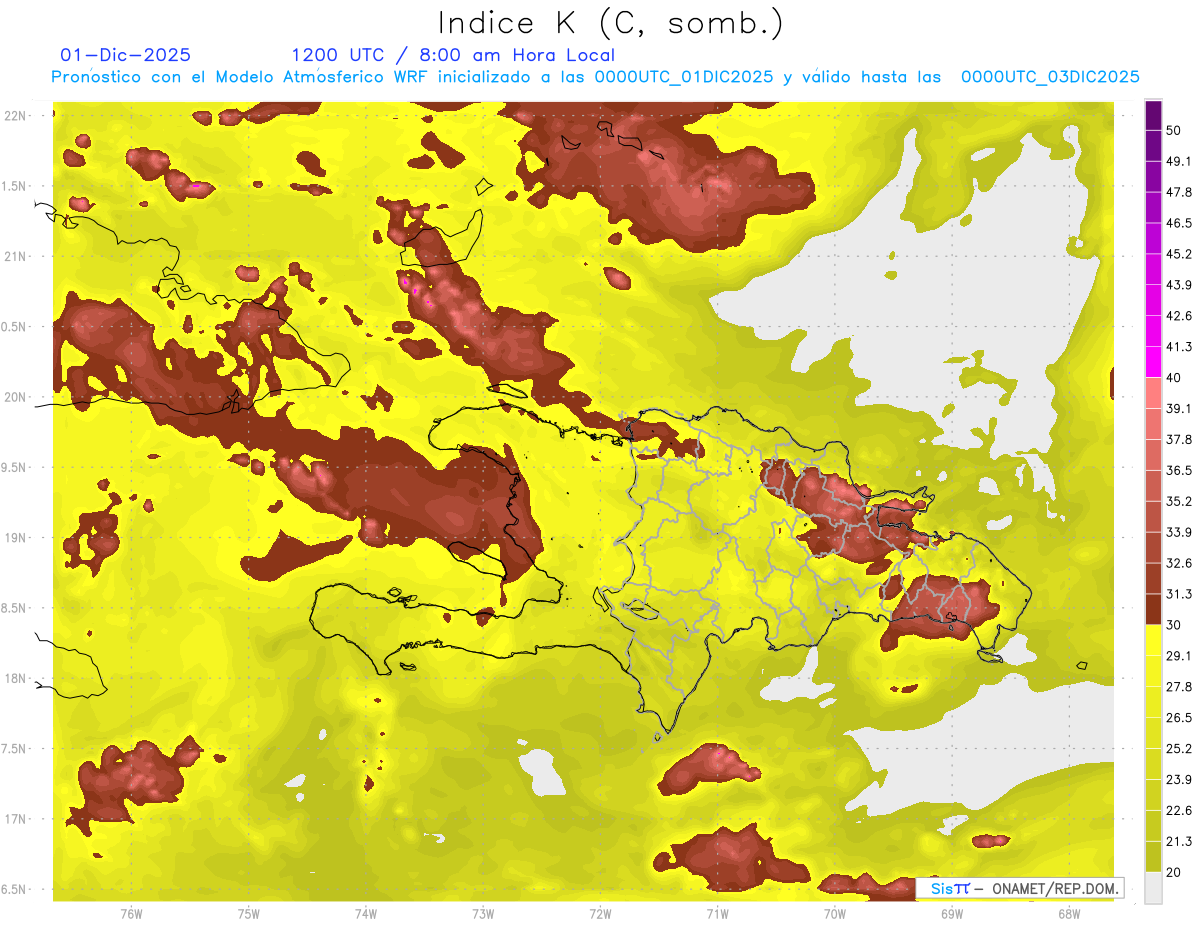The width and height of the screenshot is (1200, 927).
Task: Click the "22.6" scale value
Action: [1178, 811]
